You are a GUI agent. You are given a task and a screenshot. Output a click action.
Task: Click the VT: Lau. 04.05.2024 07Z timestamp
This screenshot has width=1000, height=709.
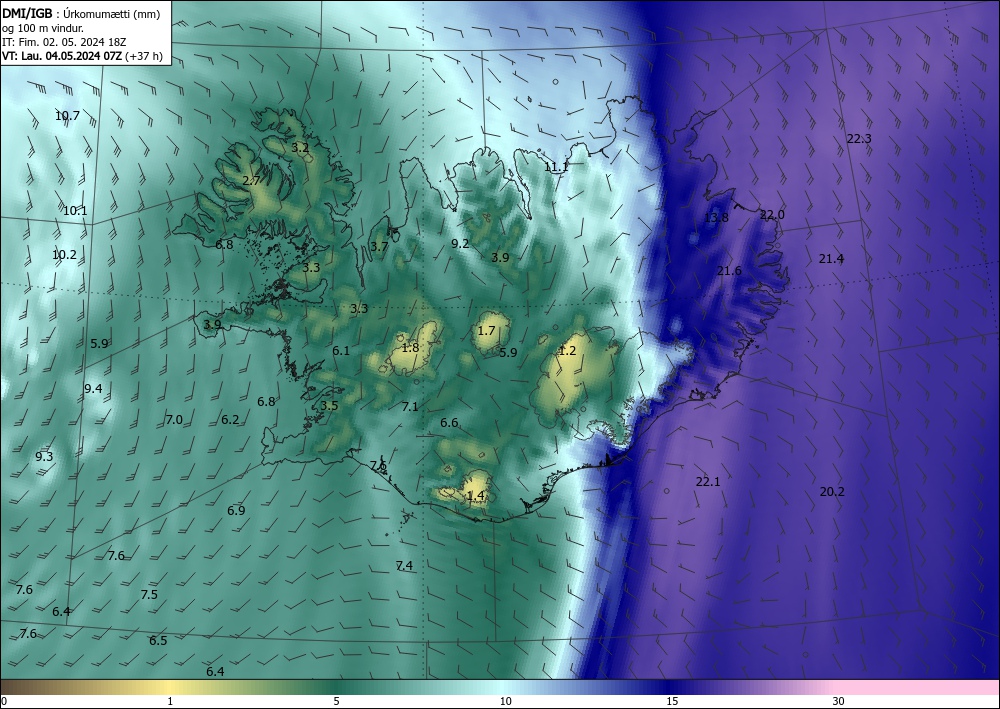62,56
